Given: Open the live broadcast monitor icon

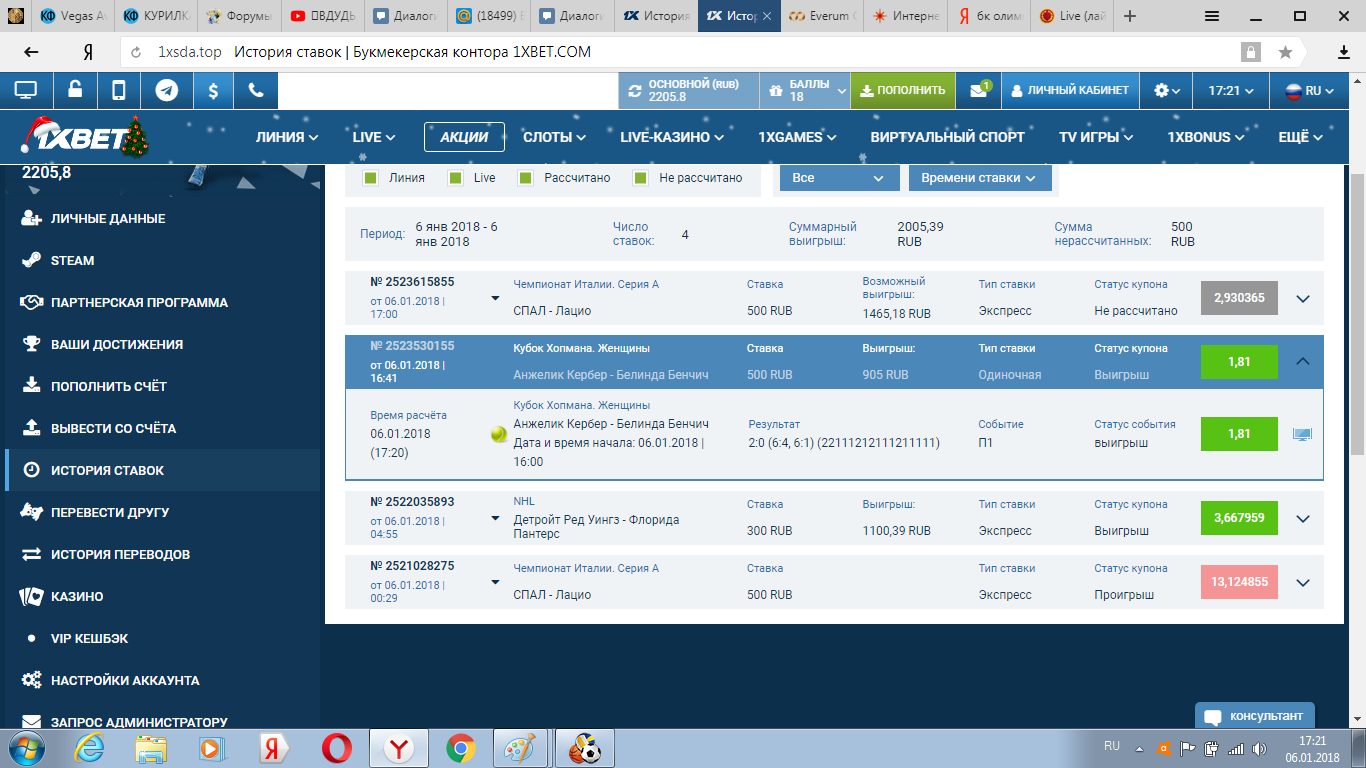Looking at the screenshot, I should 1302,434.
